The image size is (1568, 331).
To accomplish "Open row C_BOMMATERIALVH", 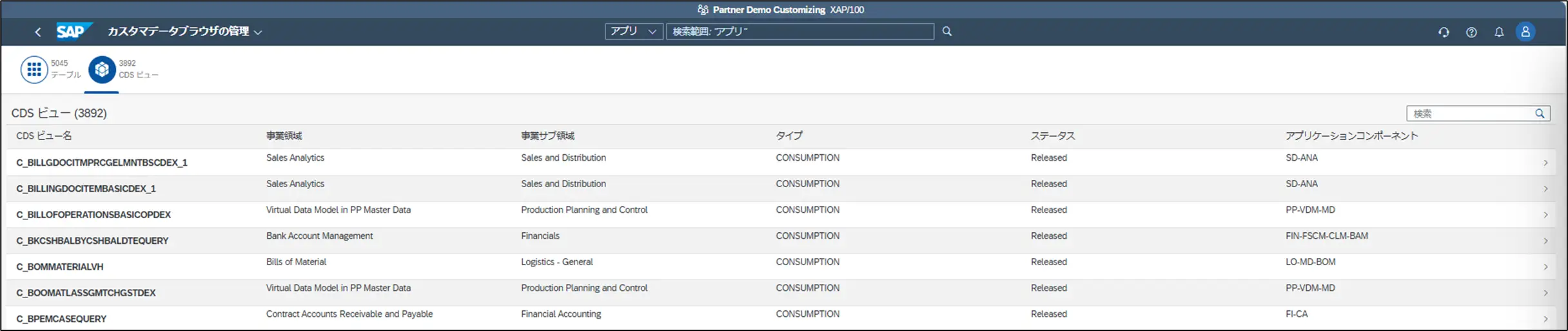I will pos(781,266).
